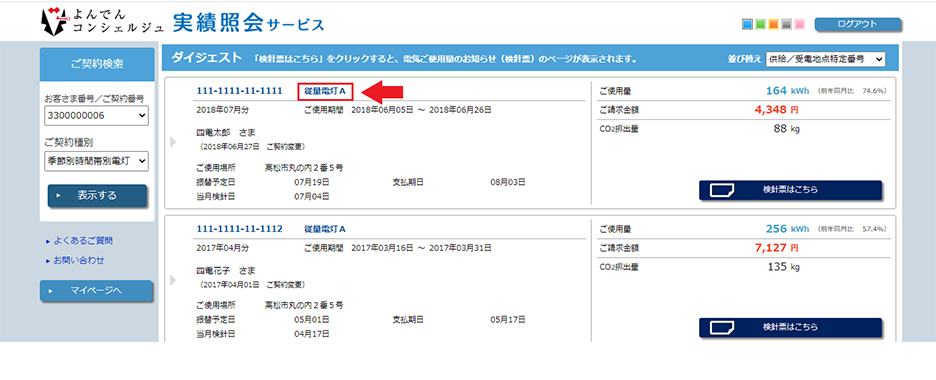
Task: Select the gray theme color swatch
Action: tap(786, 24)
